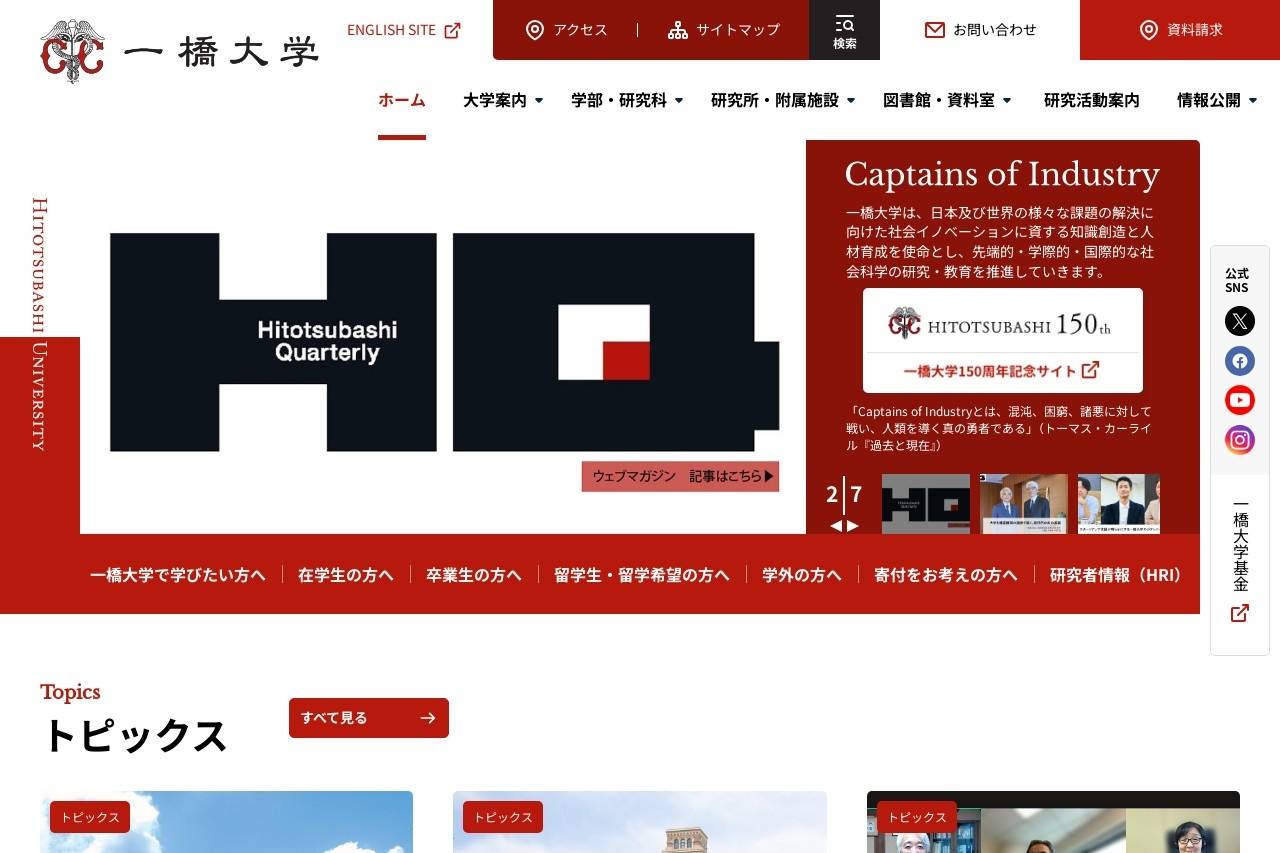Open the Instagram official account

(x=1240, y=440)
